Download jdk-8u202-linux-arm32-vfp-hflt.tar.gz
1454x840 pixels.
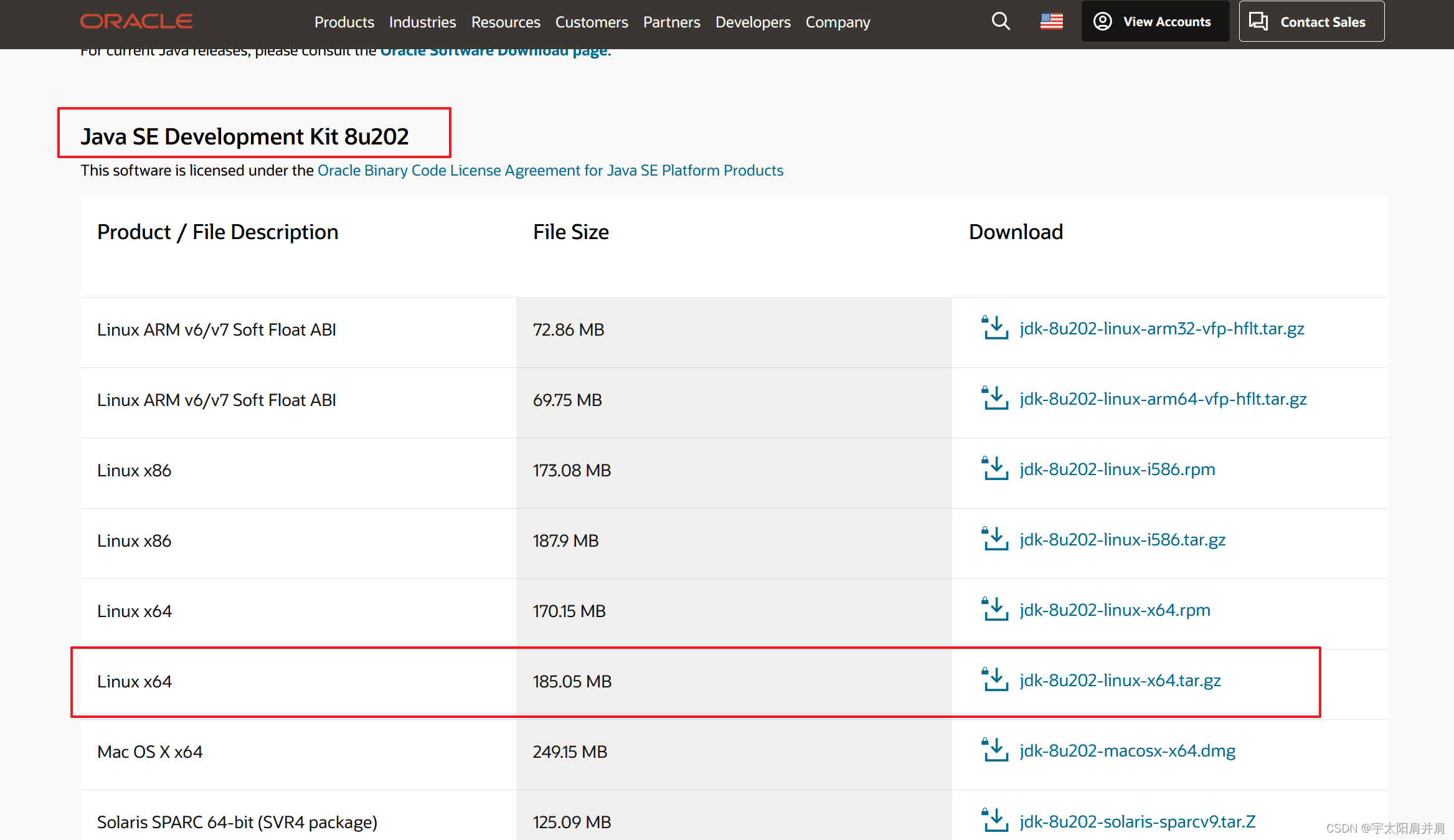[1162, 329]
